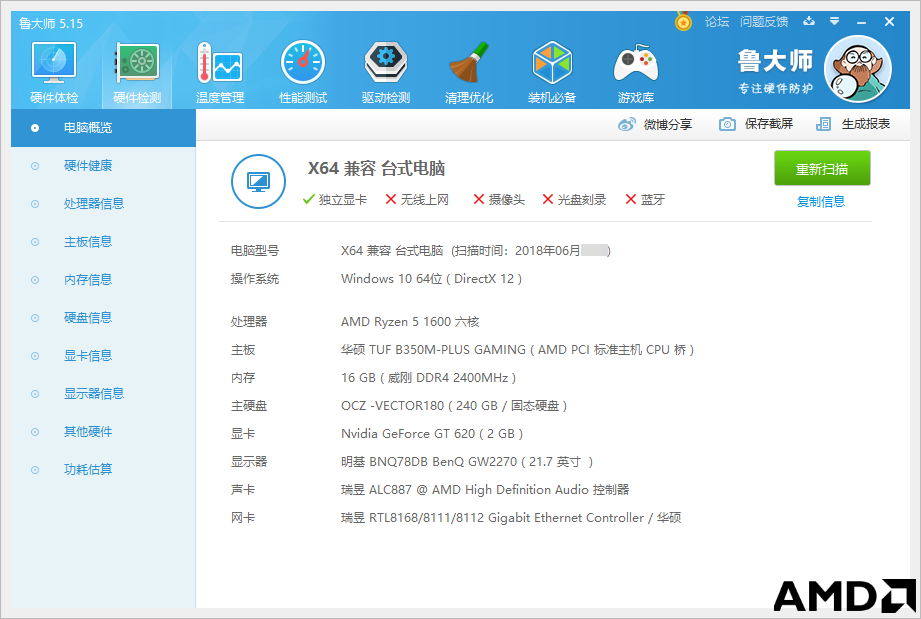Minimize the 鲁大师 window
Screen dimensions: 921x619
pyautogui.click(x=861, y=22)
